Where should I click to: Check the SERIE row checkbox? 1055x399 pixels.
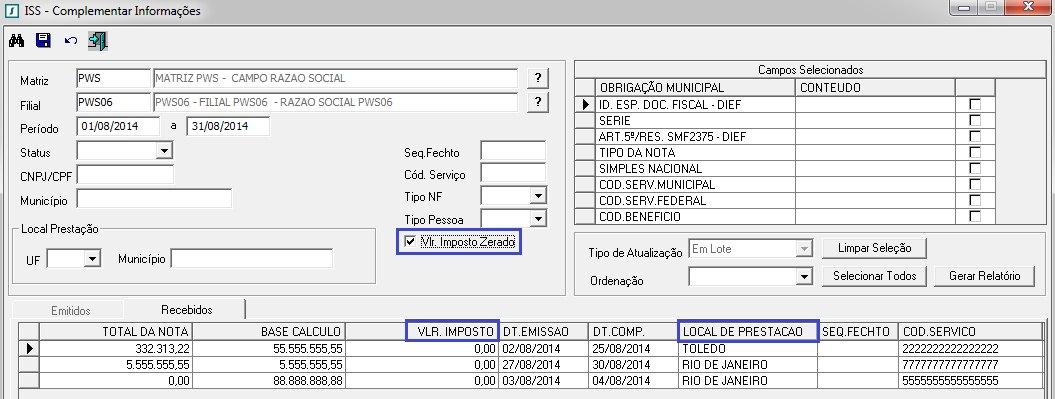(974, 120)
